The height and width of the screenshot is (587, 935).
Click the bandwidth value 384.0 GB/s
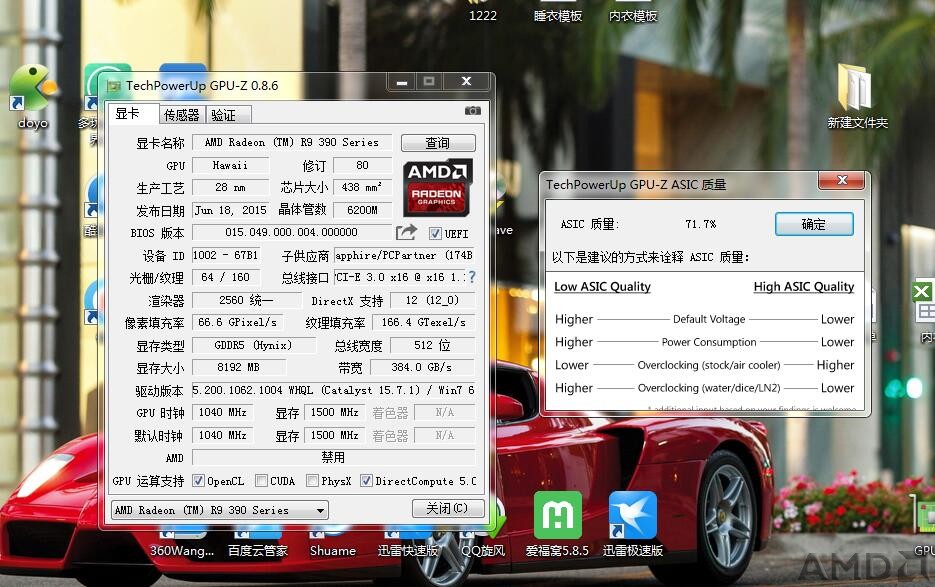point(421,367)
